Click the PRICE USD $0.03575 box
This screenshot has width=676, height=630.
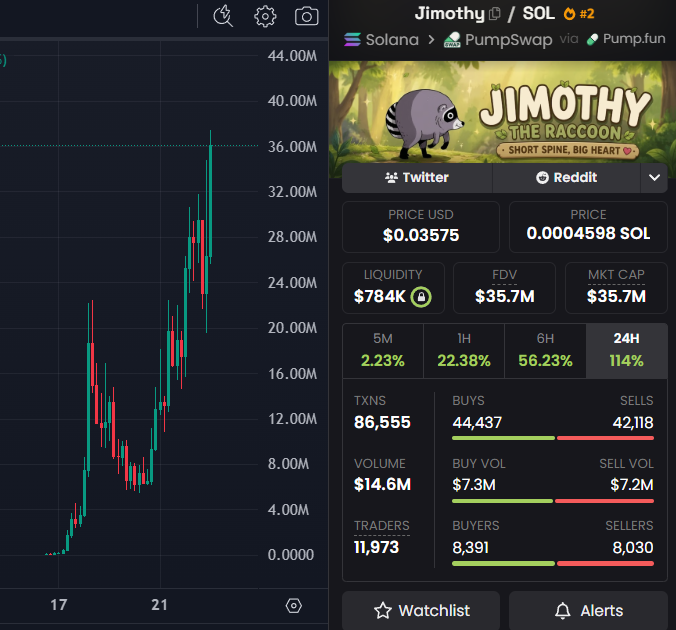point(421,227)
